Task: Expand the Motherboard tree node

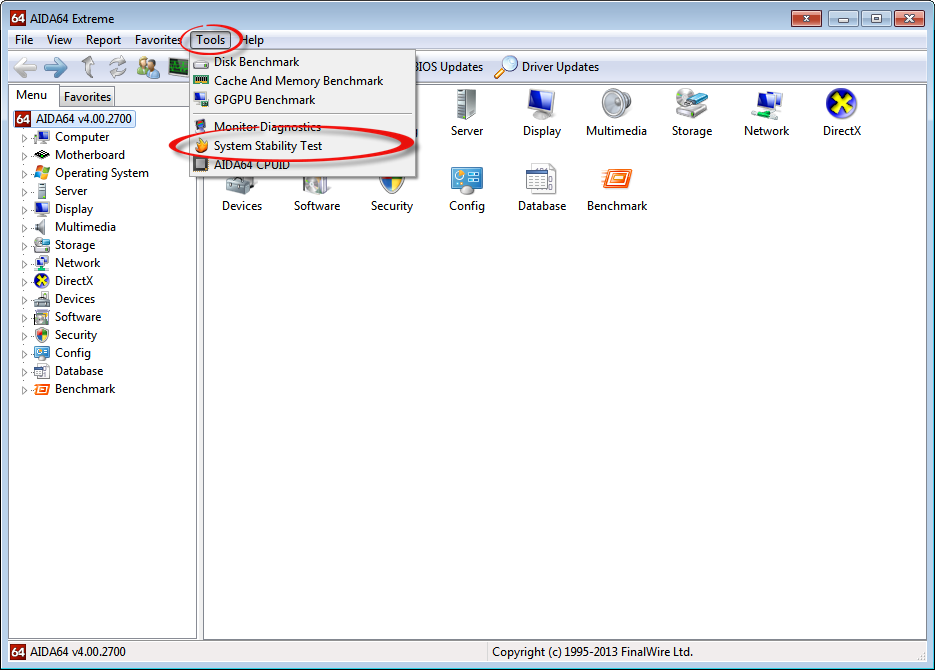Action: click(24, 156)
